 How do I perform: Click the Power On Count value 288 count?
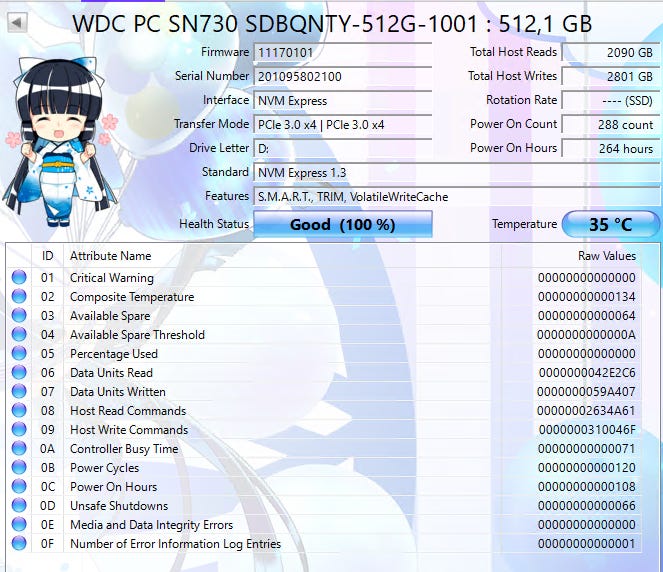coord(610,125)
